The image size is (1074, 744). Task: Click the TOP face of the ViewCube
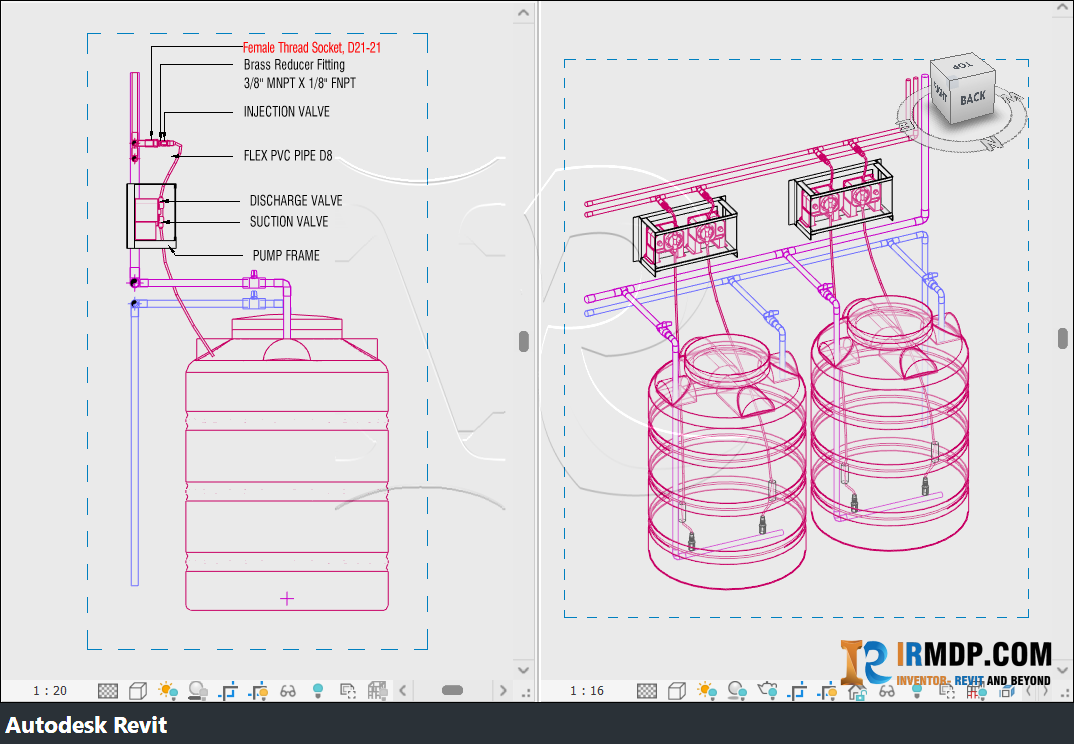(x=962, y=66)
